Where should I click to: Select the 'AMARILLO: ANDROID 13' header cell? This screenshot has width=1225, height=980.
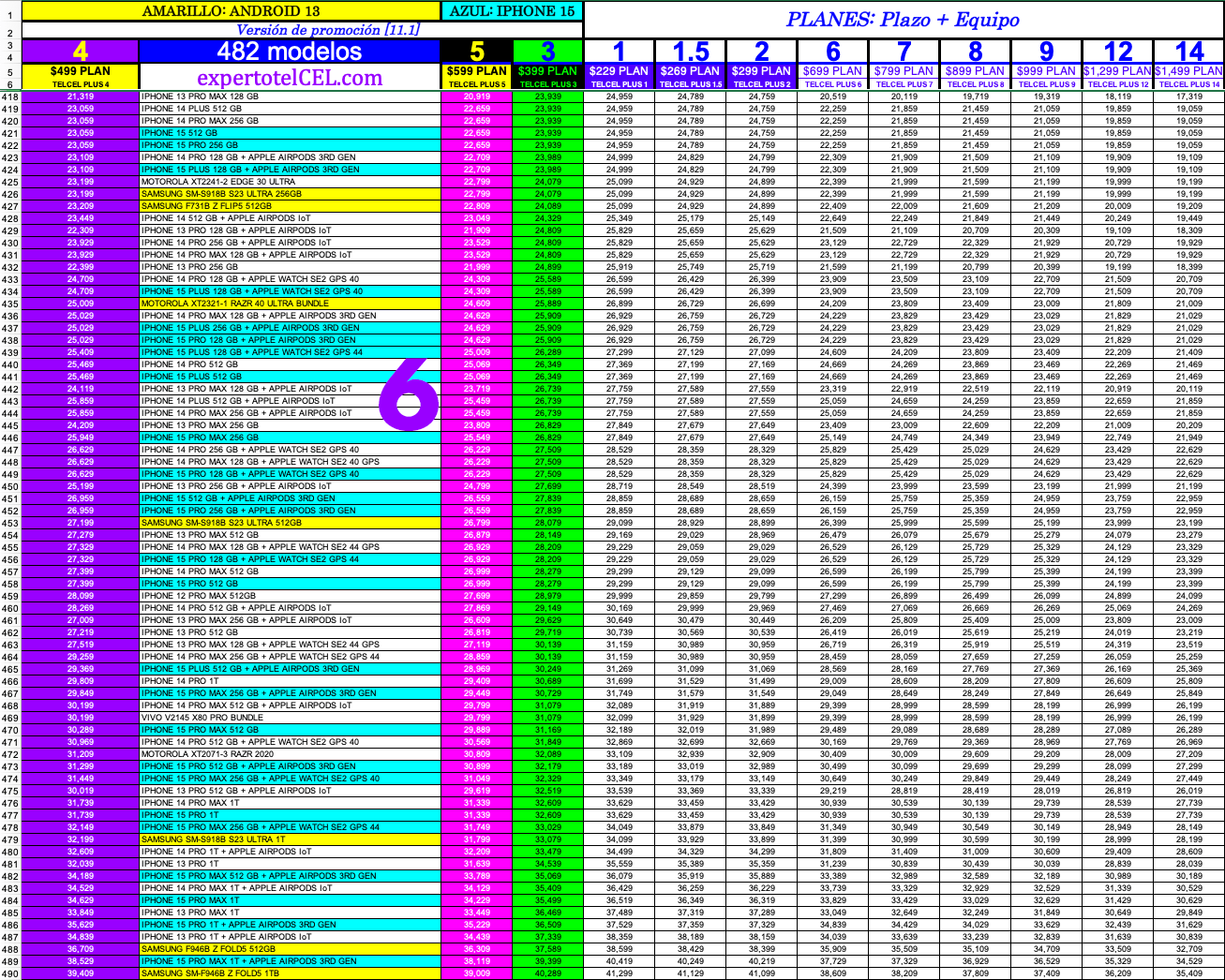click(x=231, y=11)
